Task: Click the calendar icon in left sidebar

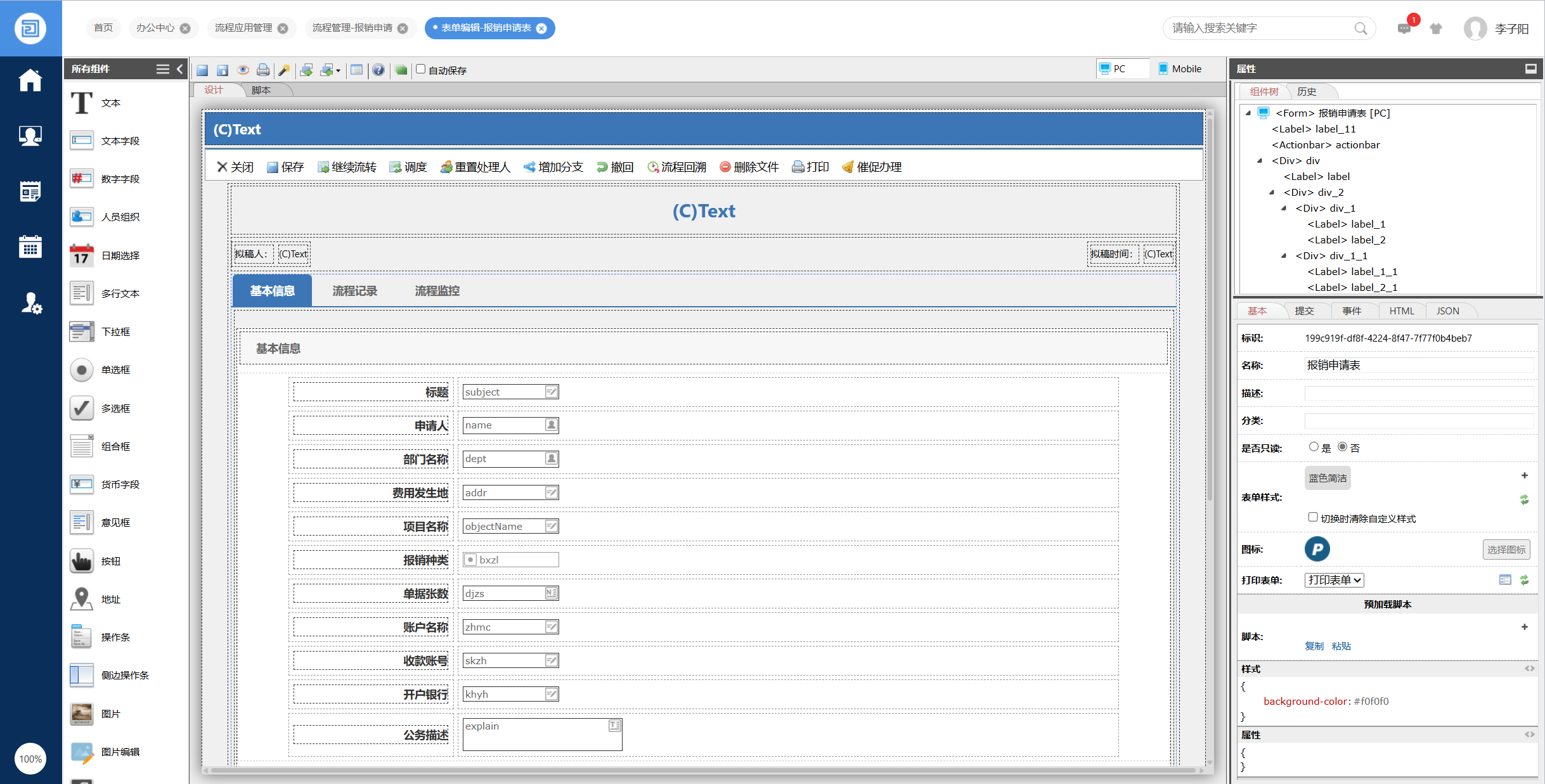Action: pyautogui.click(x=30, y=247)
